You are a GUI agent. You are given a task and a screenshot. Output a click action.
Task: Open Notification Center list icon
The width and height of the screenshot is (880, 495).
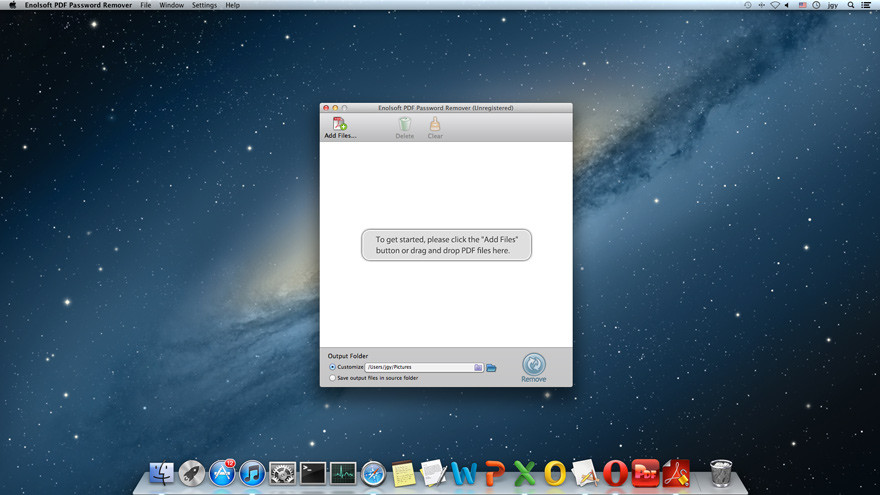point(866,5)
